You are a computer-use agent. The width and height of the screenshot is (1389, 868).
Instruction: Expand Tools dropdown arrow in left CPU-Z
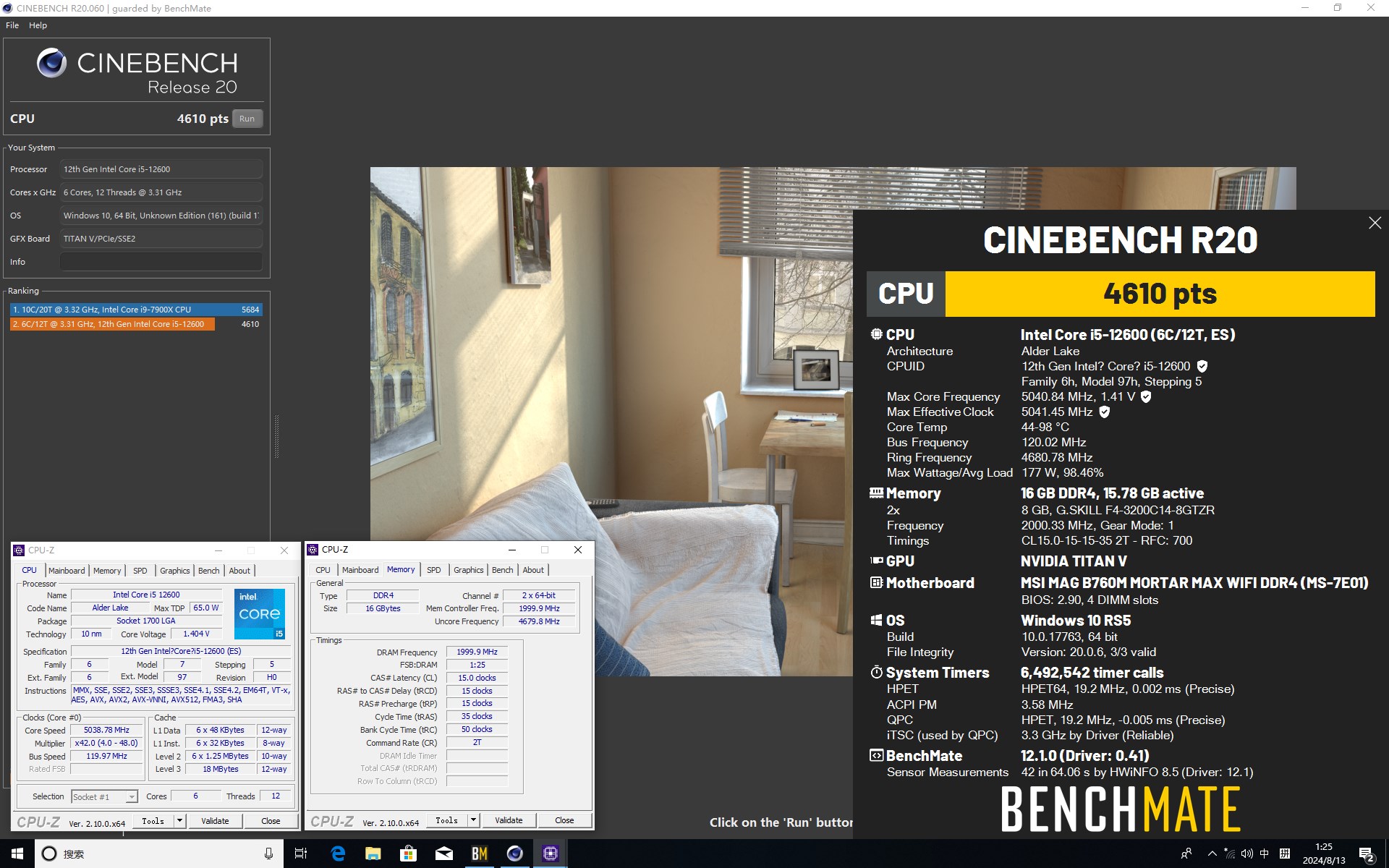coord(180,821)
